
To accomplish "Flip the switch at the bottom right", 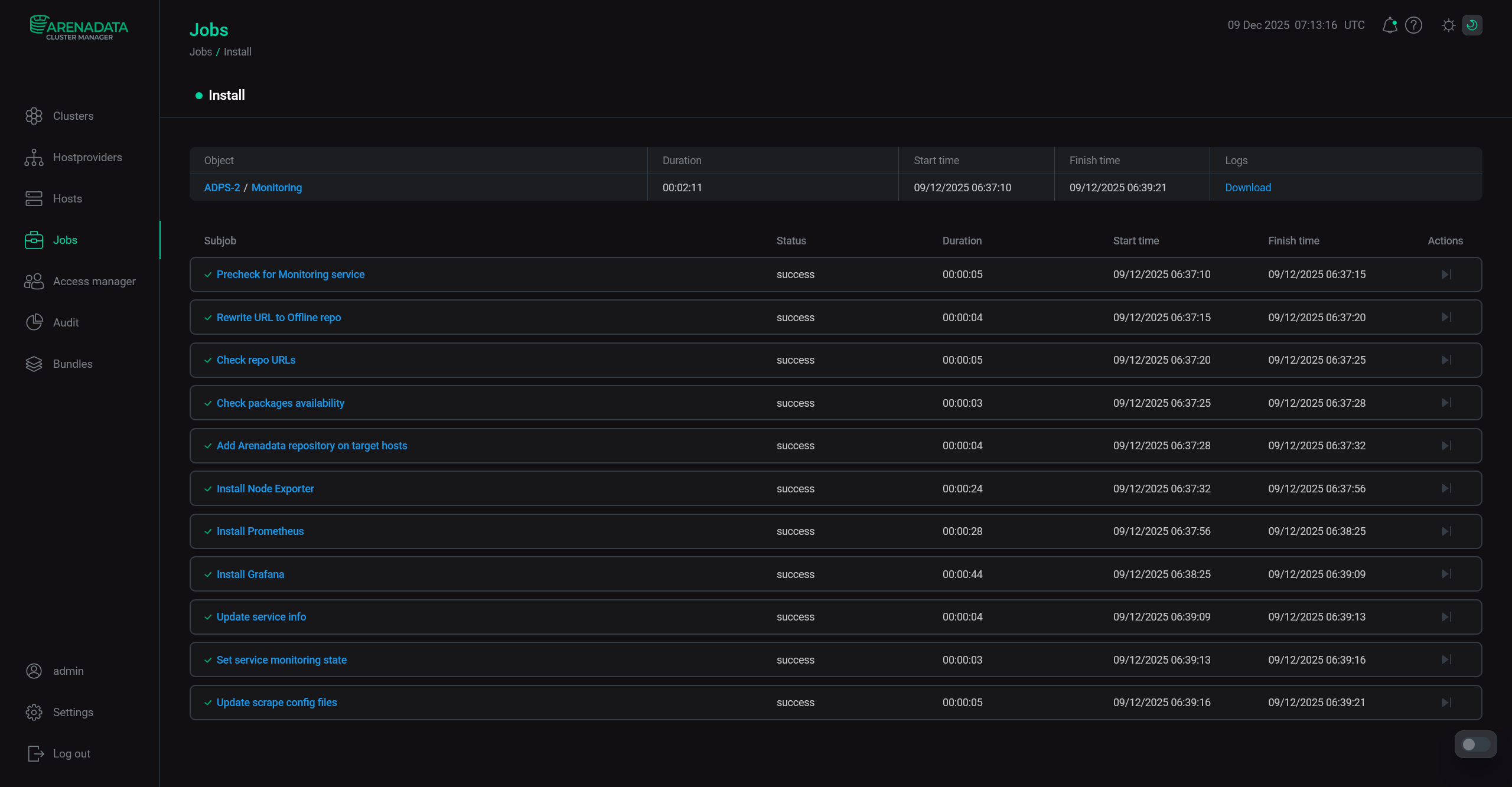I will pyautogui.click(x=1475, y=744).
